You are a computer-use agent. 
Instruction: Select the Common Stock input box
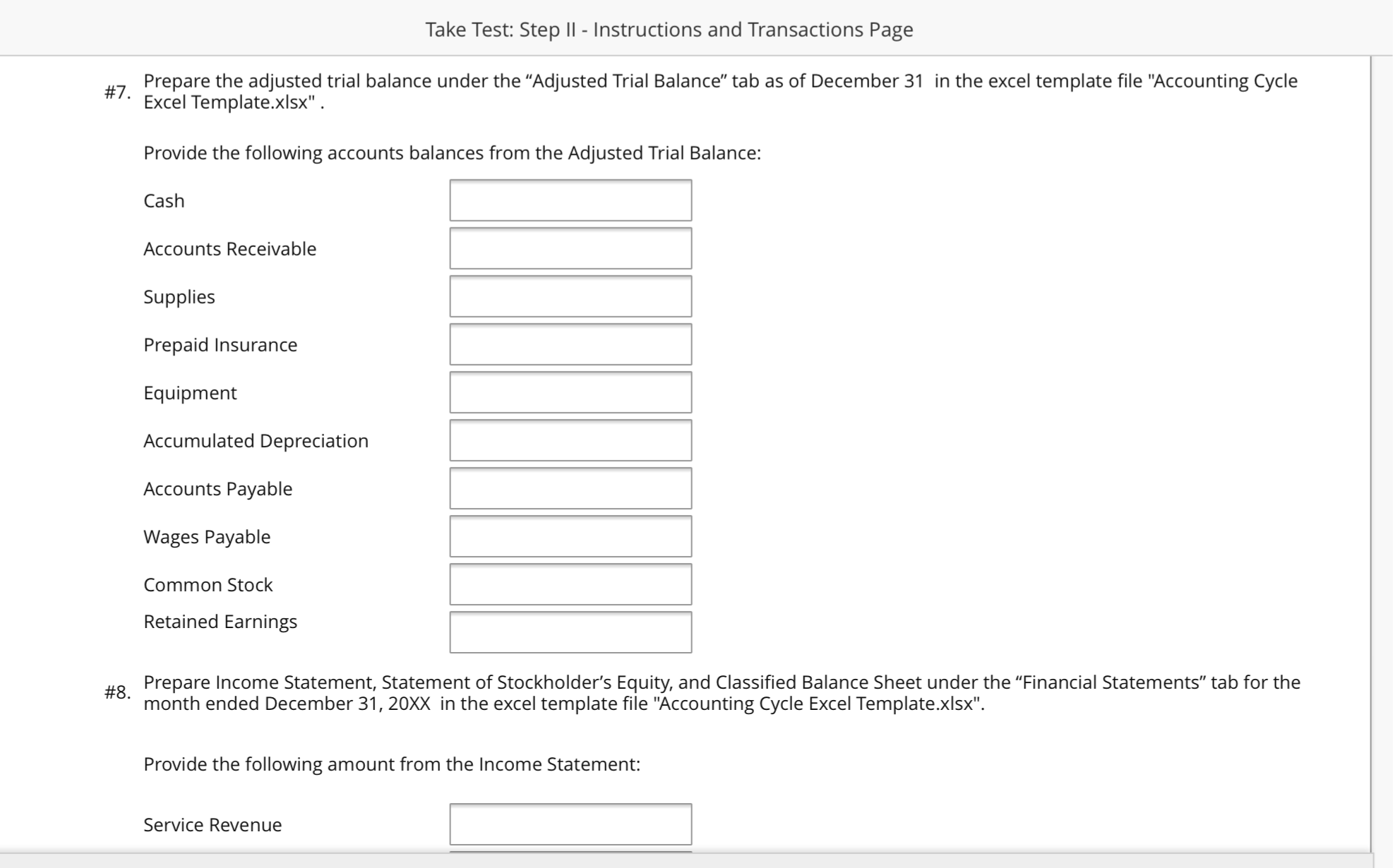570,584
